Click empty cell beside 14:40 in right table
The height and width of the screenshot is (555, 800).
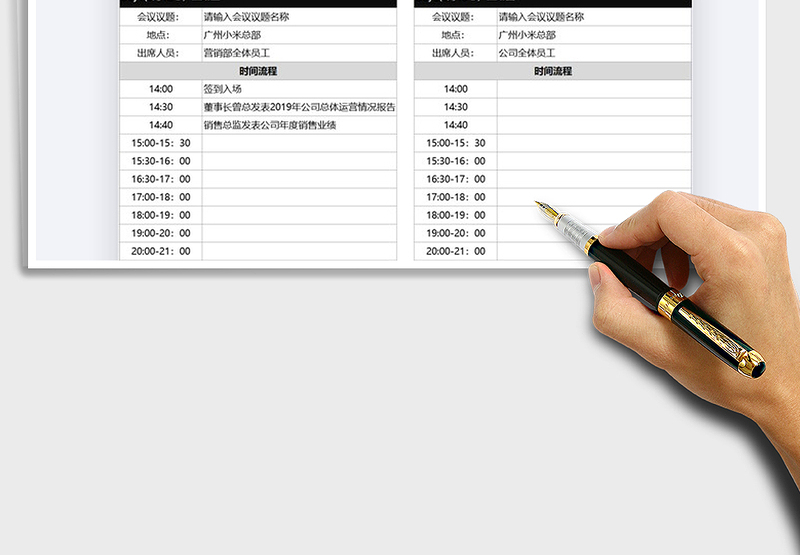coord(594,125)
